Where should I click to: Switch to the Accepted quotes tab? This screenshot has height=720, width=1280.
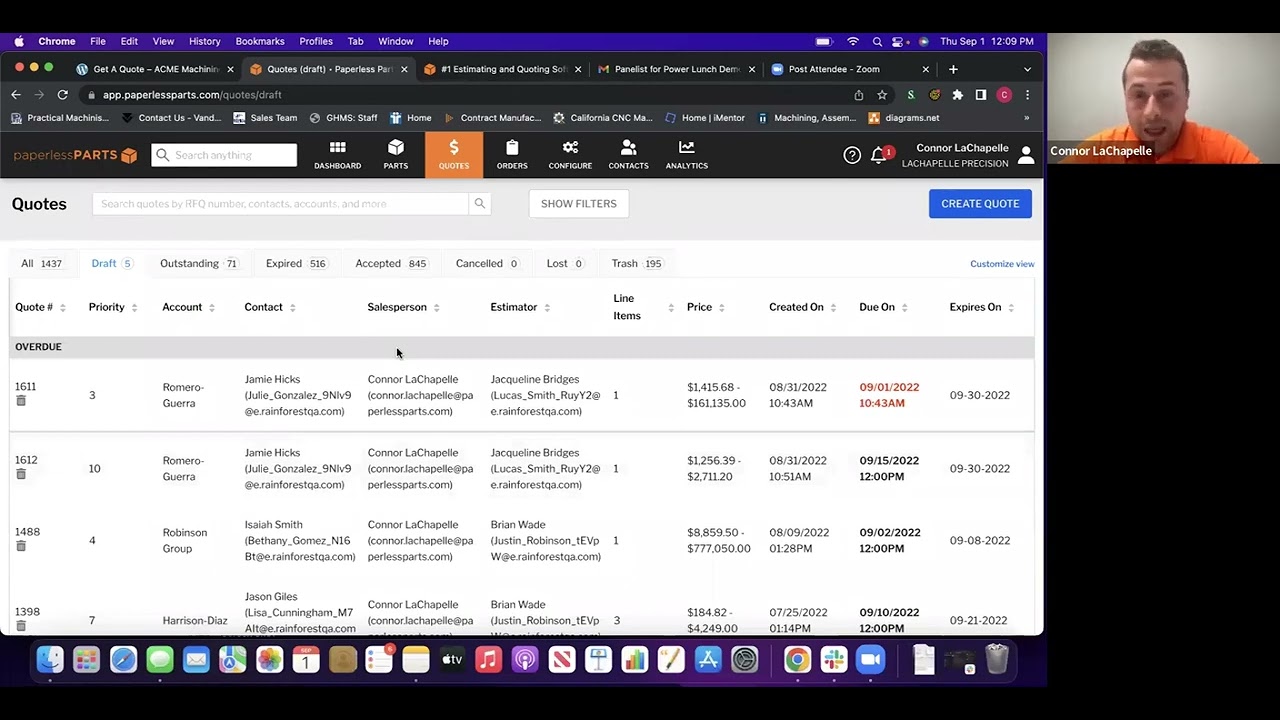pos(391,264)
